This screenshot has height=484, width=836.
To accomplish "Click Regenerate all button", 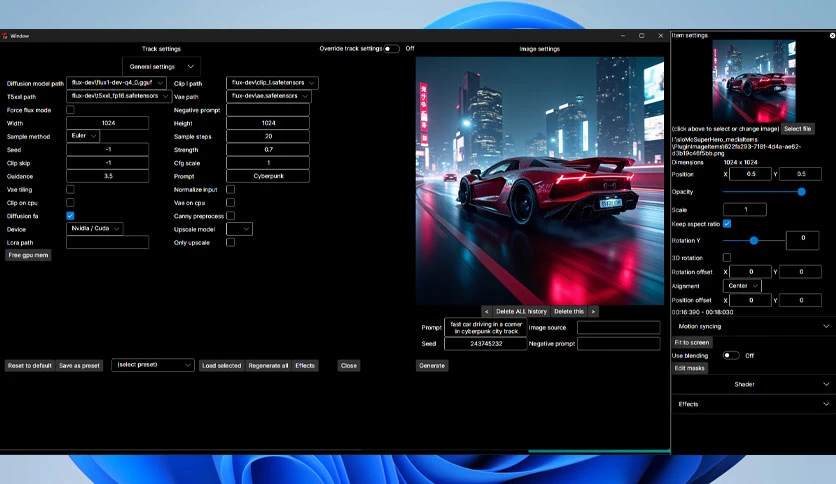I will 268,366.
